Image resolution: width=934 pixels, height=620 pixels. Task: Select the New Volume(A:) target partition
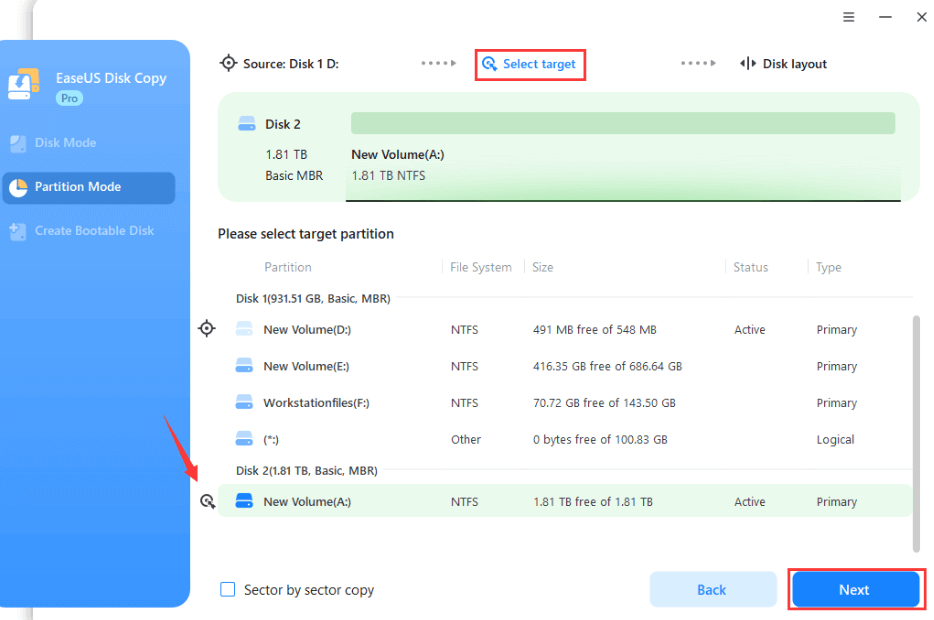pyautogui.click(x=565, y=501)
